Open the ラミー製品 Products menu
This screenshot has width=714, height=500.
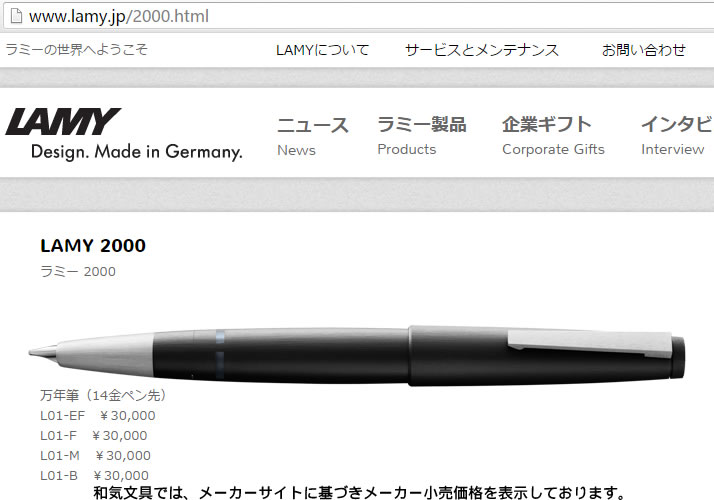[422, 135]
